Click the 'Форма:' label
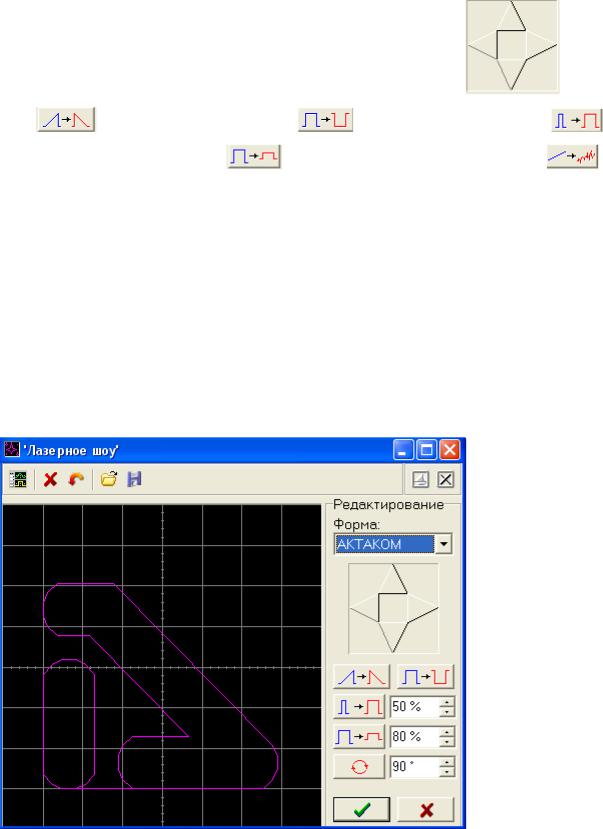This screenshot has width=603, height=829. [x=356, y=524]
